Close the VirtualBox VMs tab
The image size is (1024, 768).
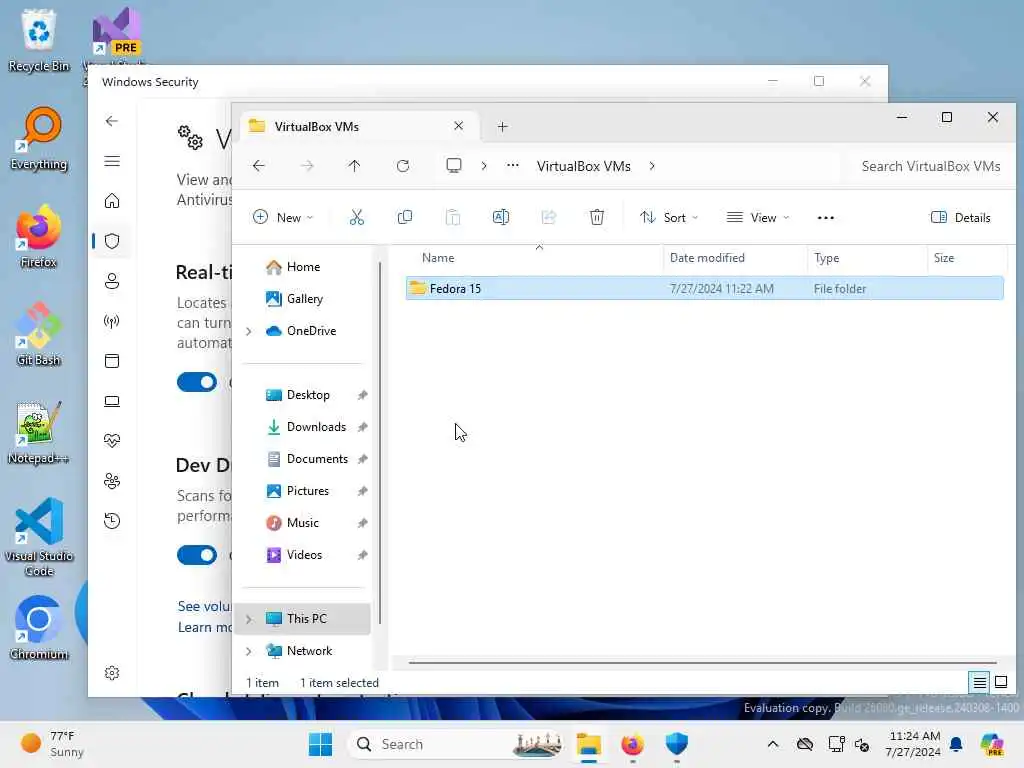[458, 126]
